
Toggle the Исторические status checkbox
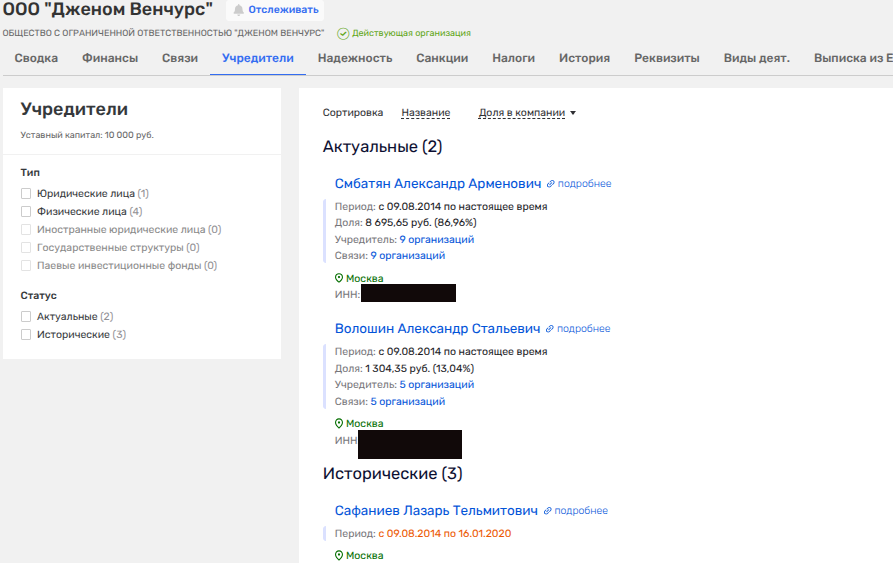[x=27, y=335]
